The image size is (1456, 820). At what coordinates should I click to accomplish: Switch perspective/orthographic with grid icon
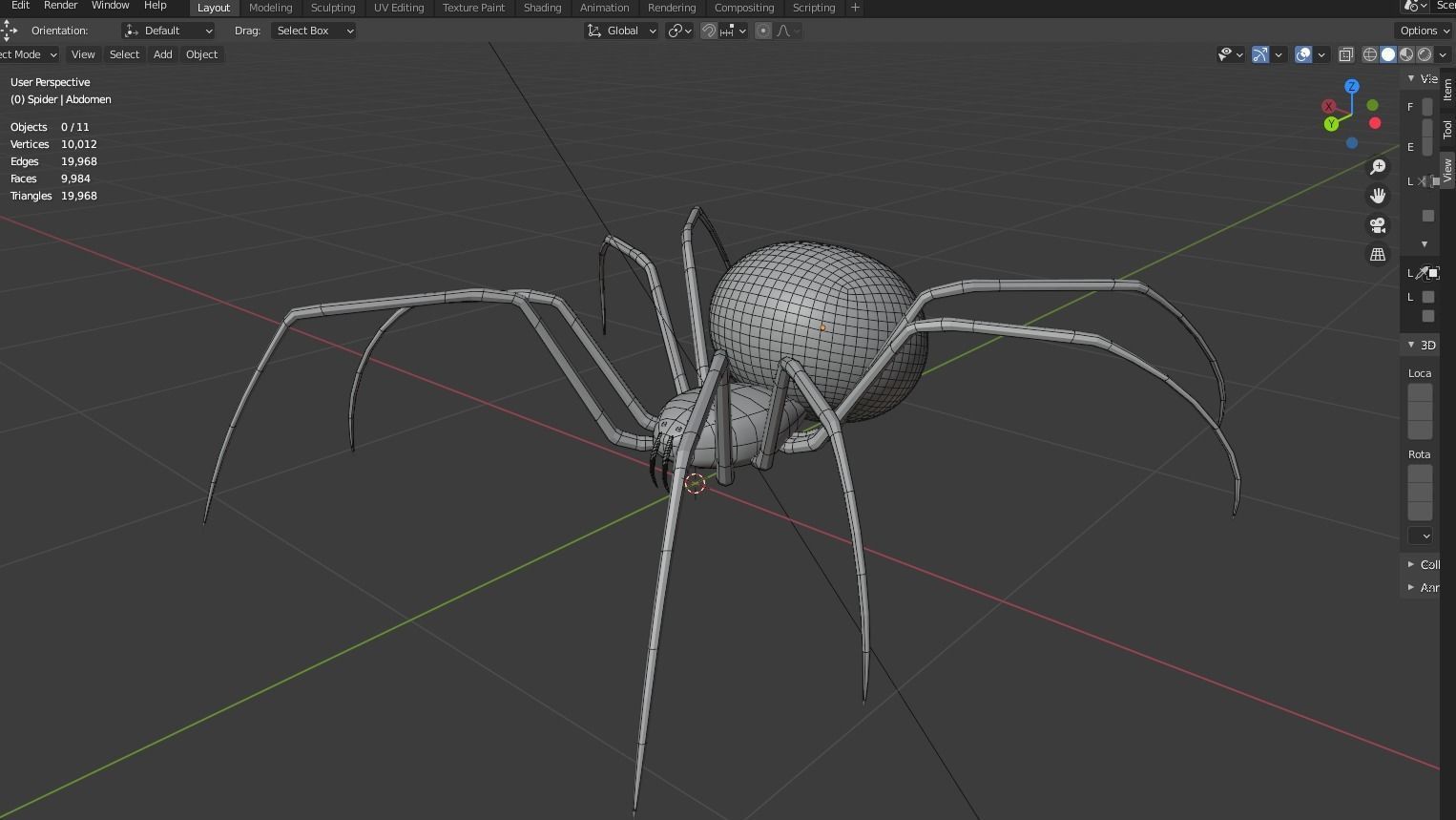1378,255
